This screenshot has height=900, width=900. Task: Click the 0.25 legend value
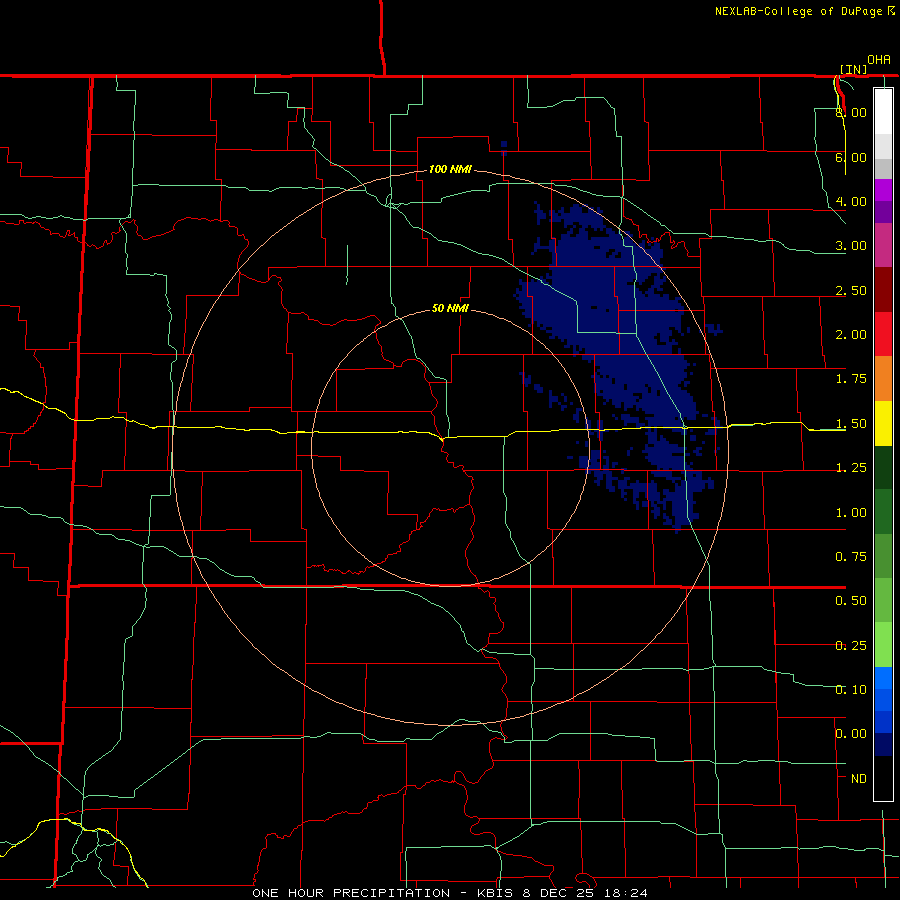(x=851, y=646)
